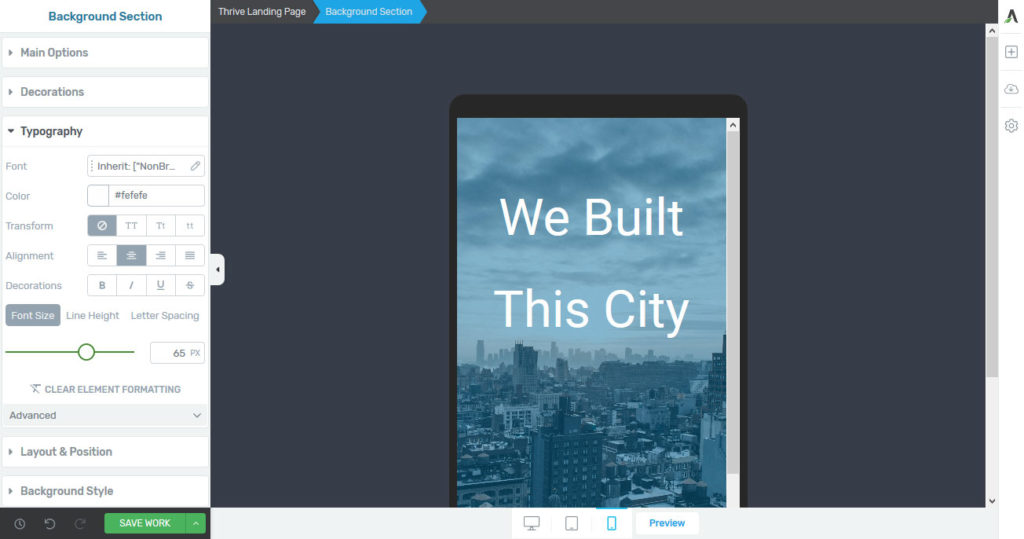Switch to mobile preview mode
1024x539 pixels.
click(x=611, y=523)
